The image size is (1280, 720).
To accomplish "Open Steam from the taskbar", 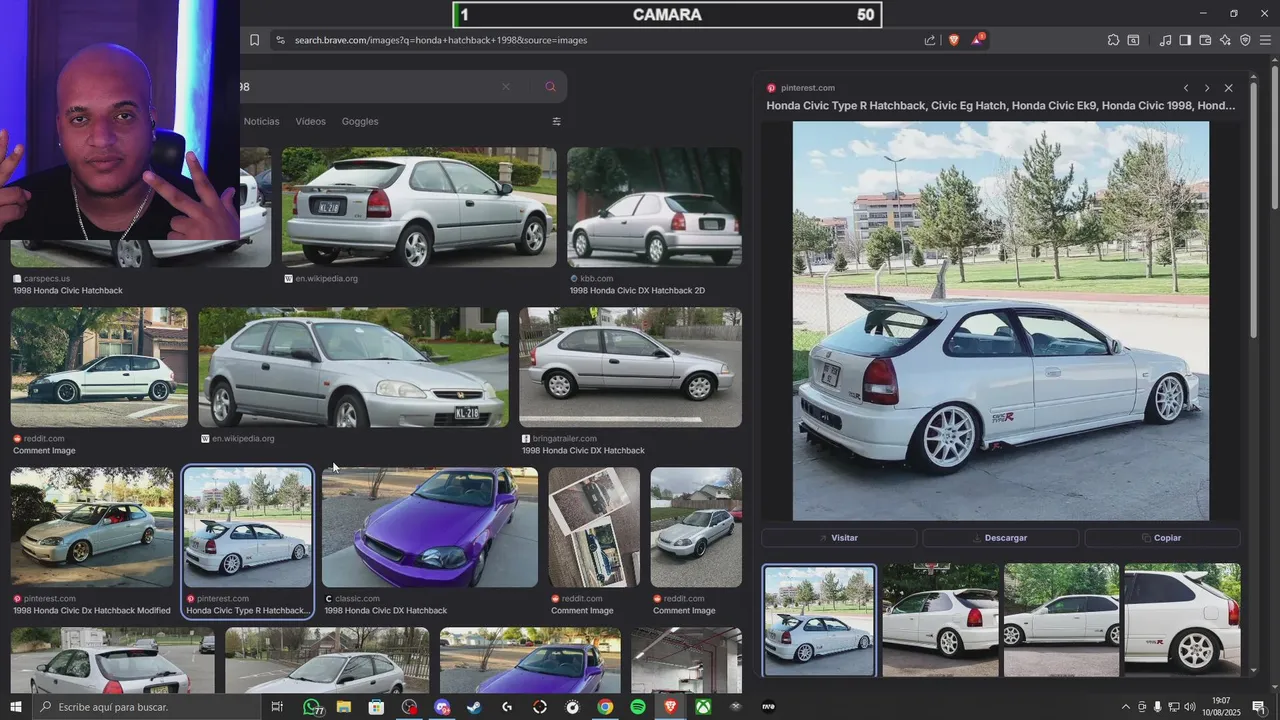I will (x=474, y=707).
